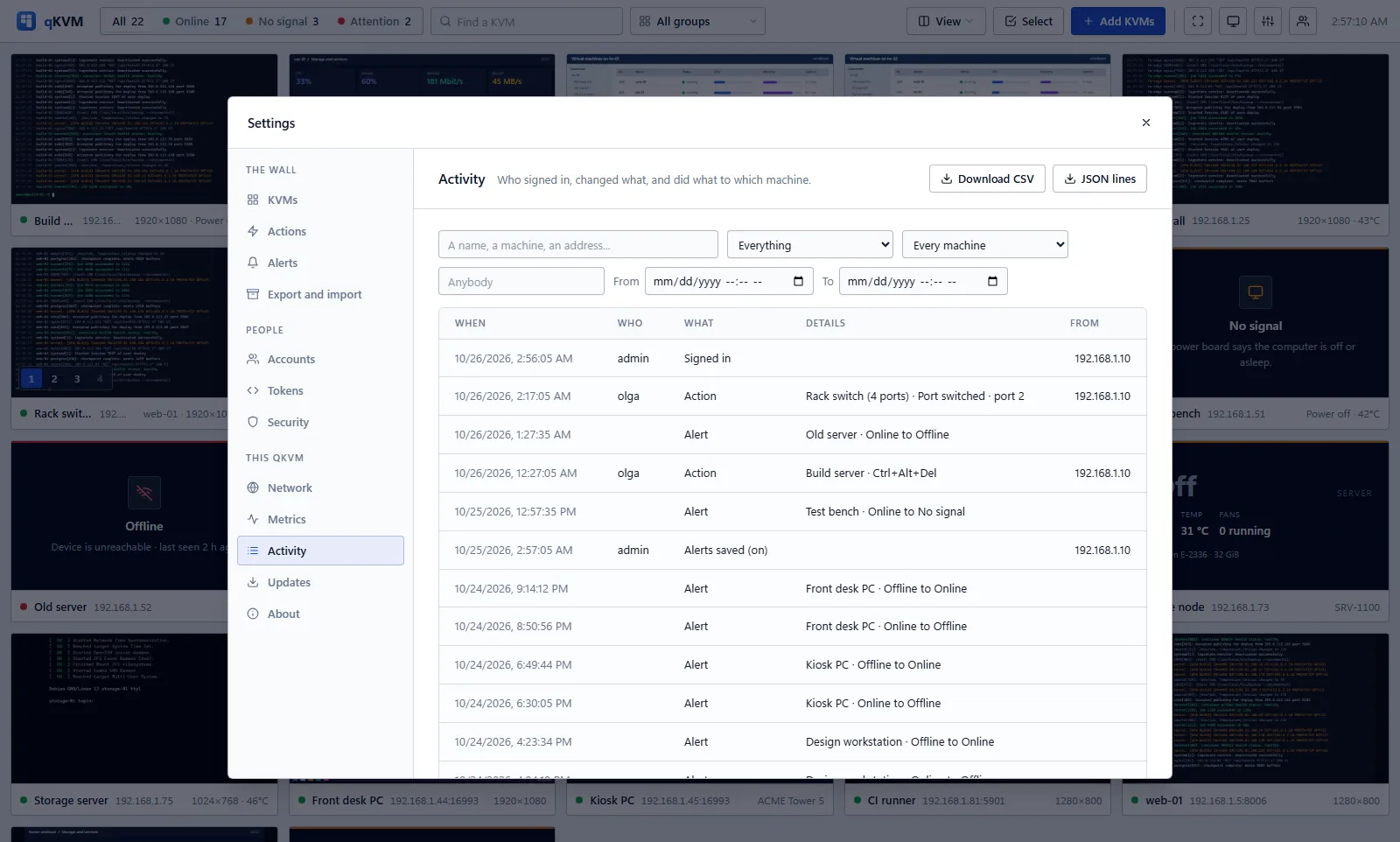
Task: Open Actions settings section
Action: (x=320, y=231)
